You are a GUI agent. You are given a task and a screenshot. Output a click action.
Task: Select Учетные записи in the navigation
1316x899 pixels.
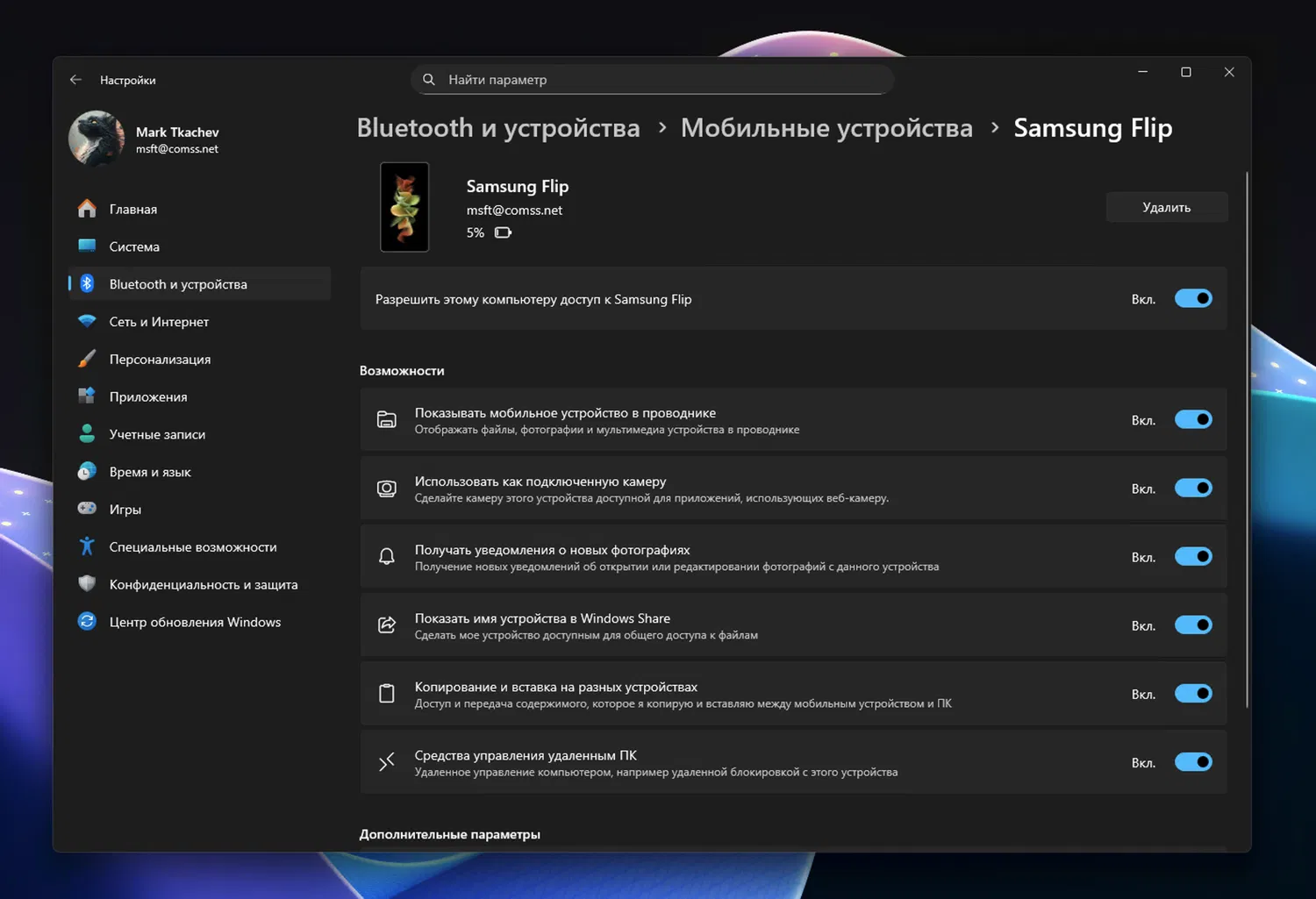tap(157, 434)
